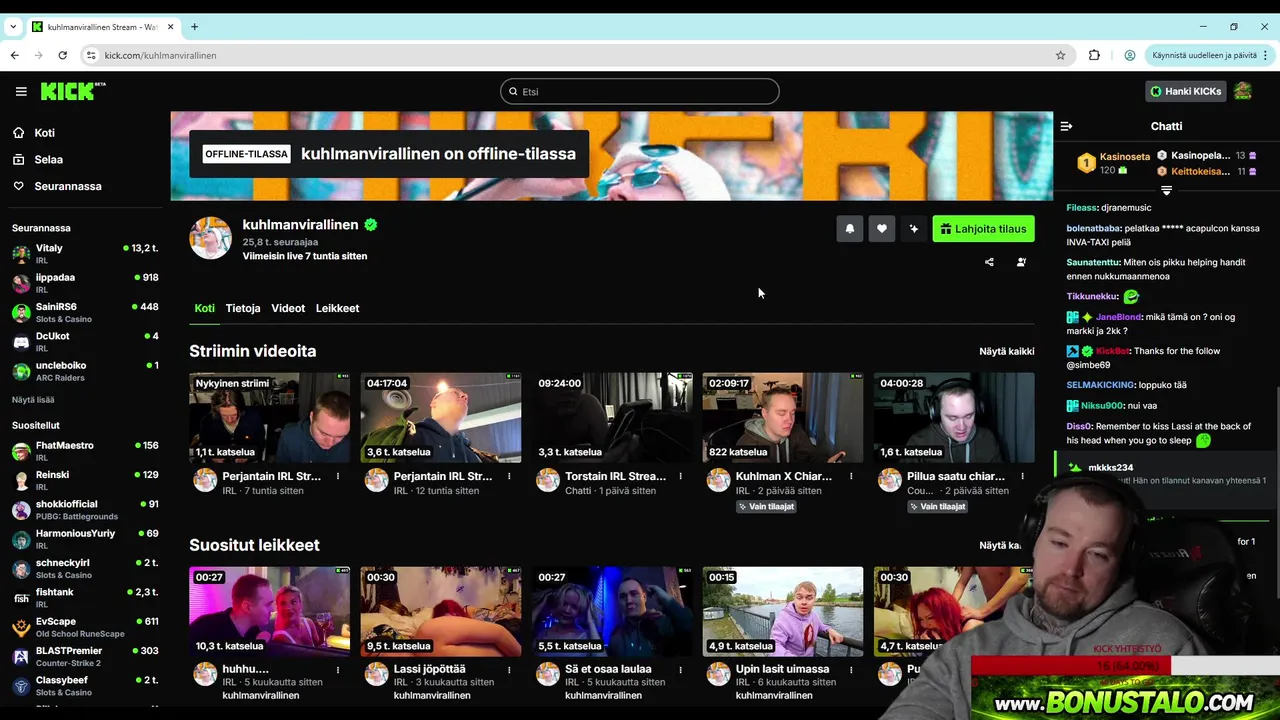Click Tikkunekku's emote in chat
The image size is (1280, 720).
[1131, 297]
